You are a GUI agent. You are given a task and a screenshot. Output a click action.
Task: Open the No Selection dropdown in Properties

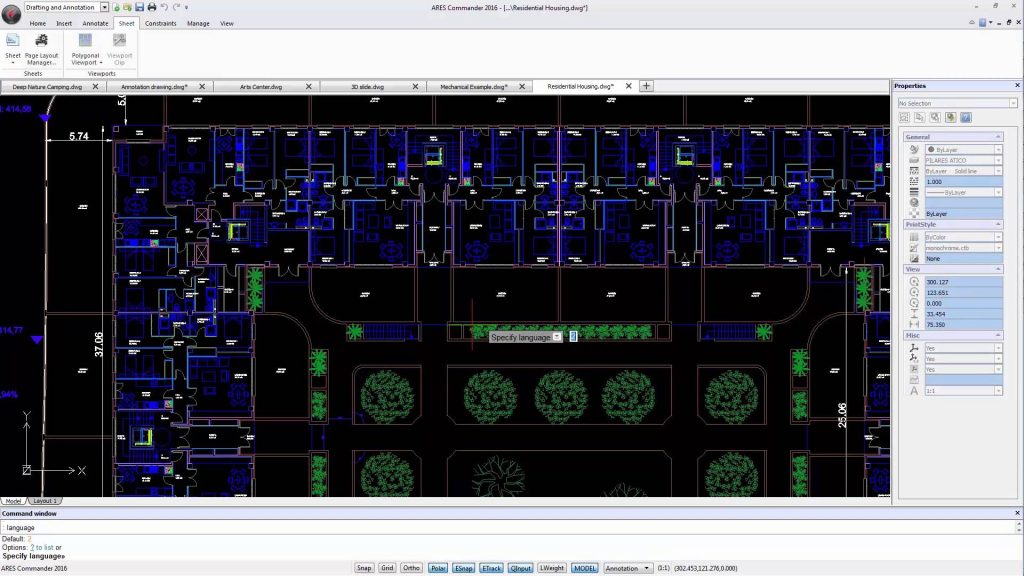[1013, 103]
